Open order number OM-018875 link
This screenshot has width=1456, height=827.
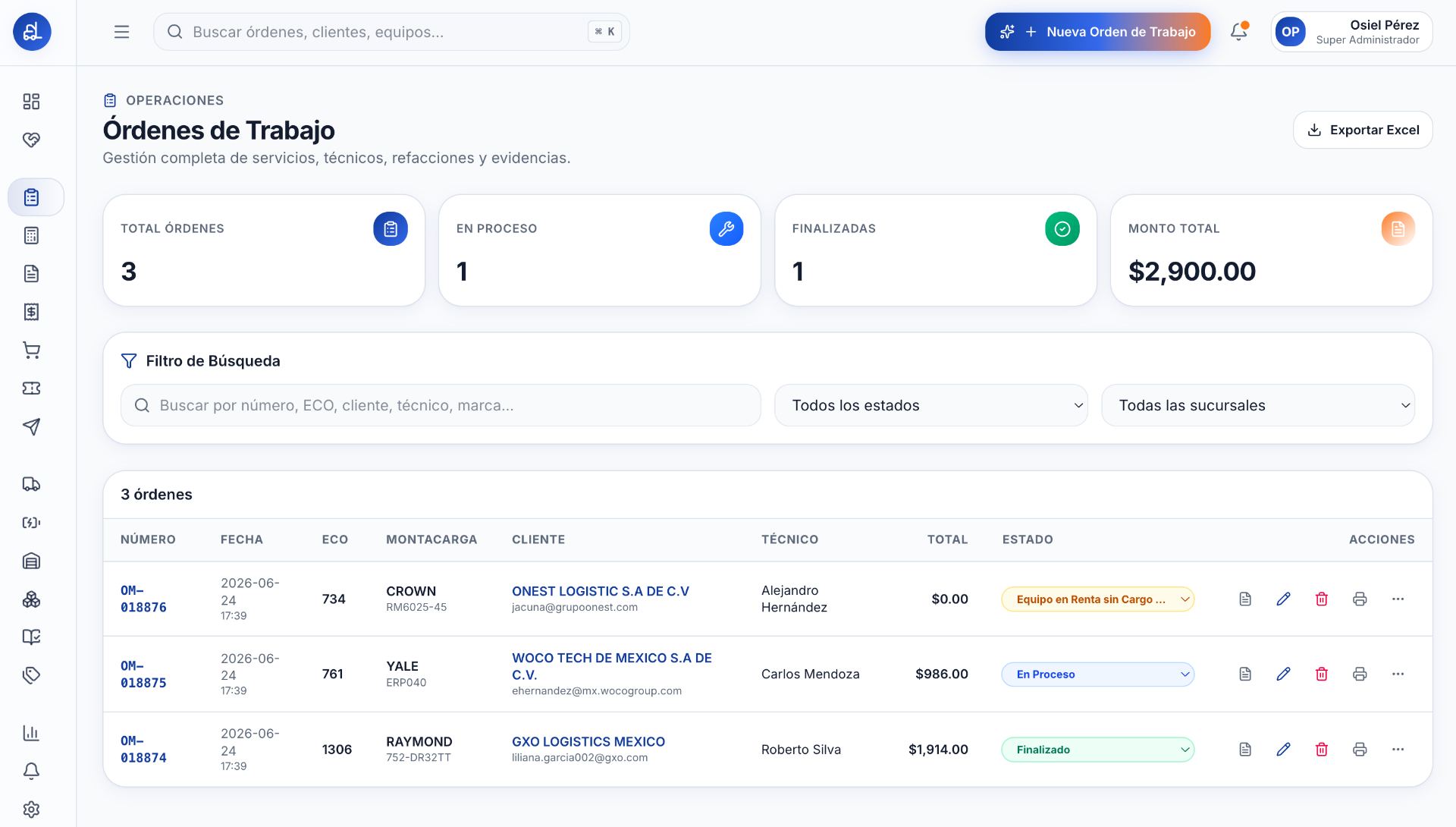[143, 674]
